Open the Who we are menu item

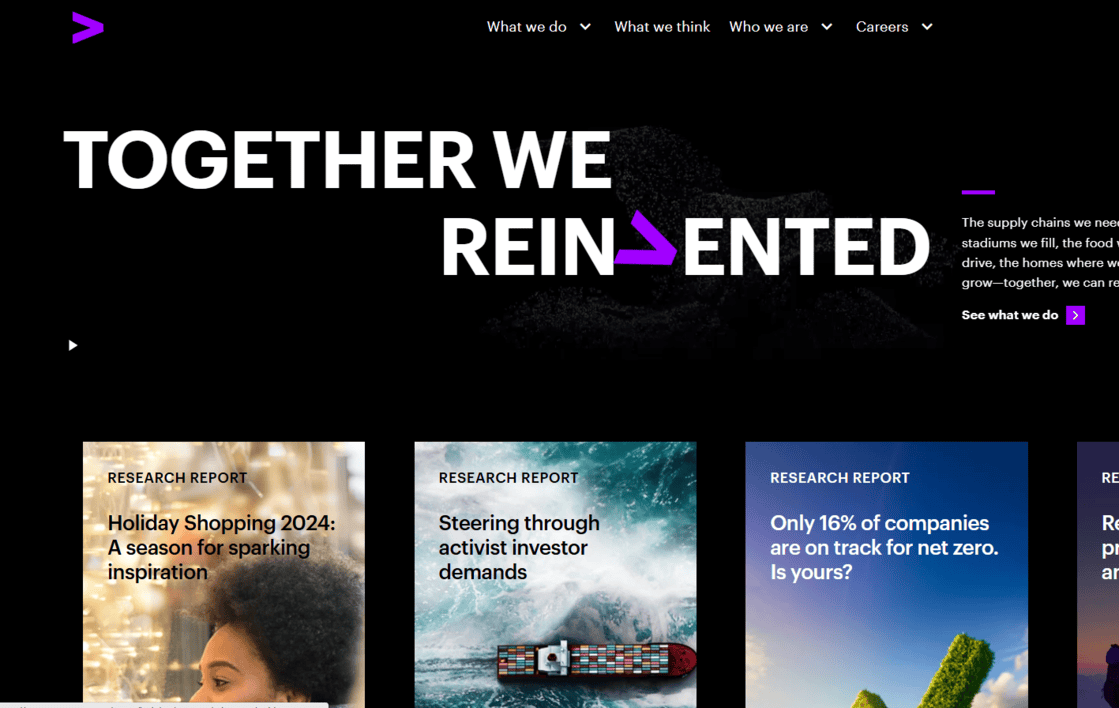pyautogui.click(x=769, y=27)
